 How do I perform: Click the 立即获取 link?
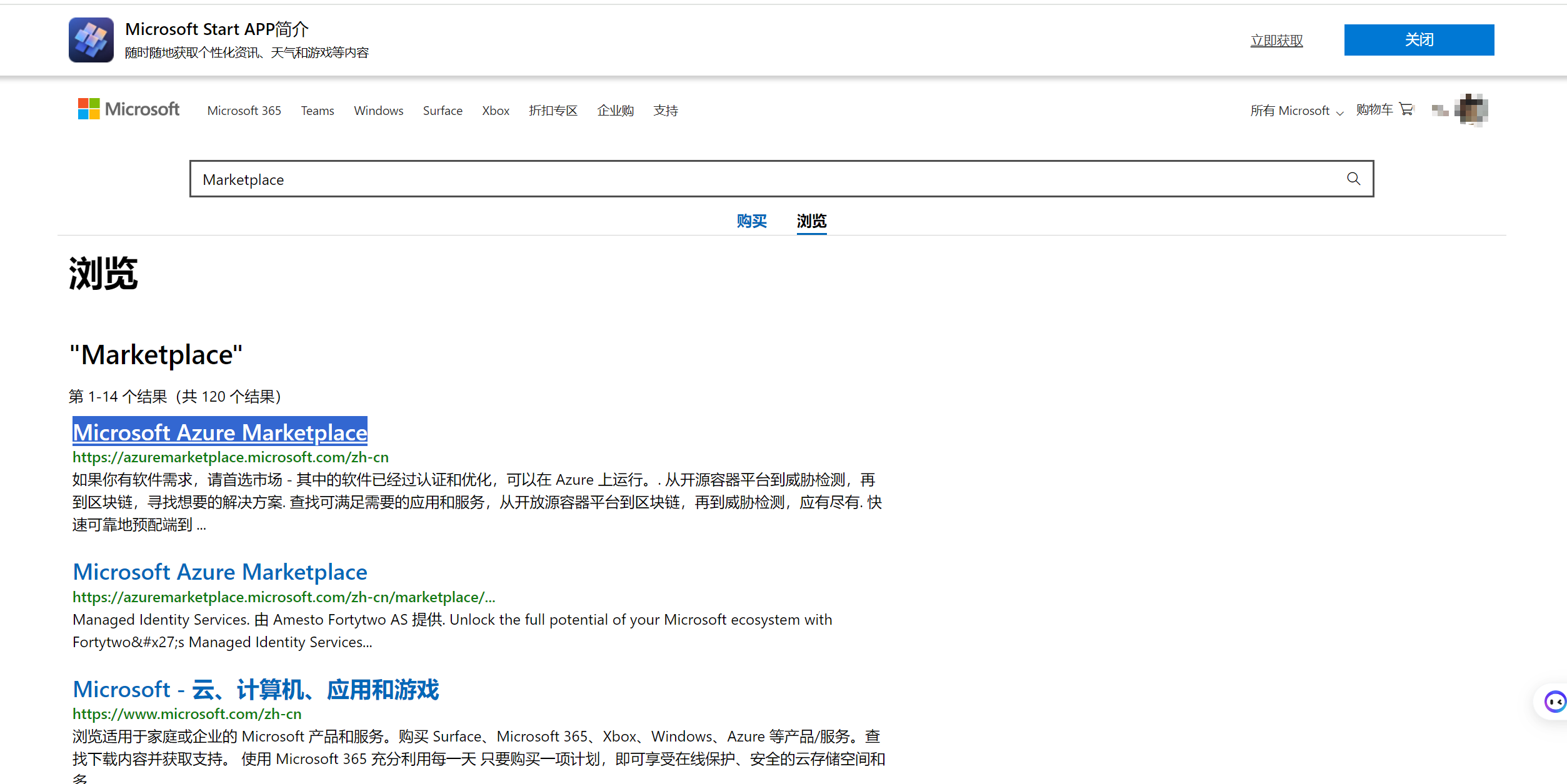coord(1276,41)
